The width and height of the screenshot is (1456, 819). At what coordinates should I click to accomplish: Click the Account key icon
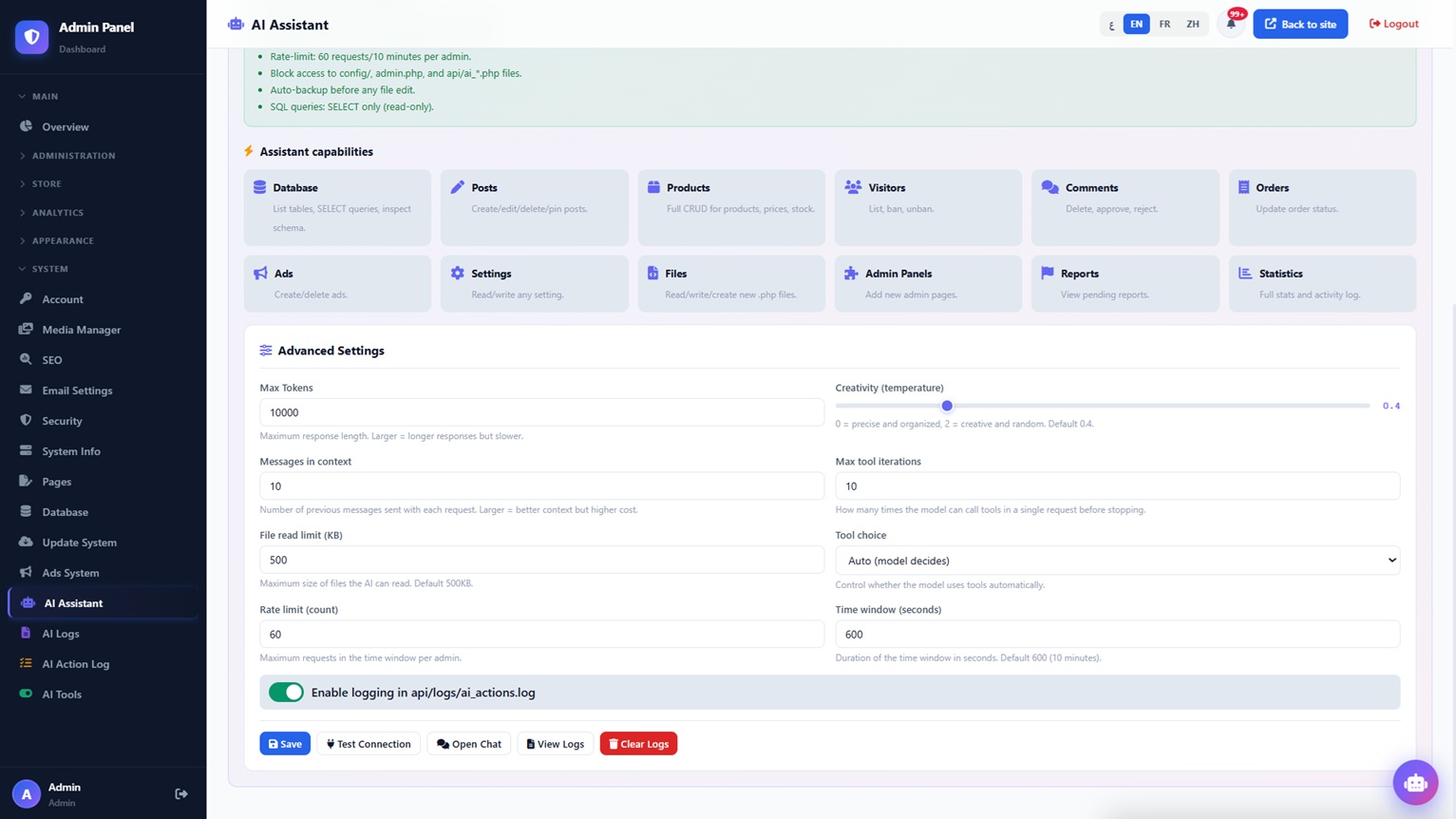click(26, 298)
